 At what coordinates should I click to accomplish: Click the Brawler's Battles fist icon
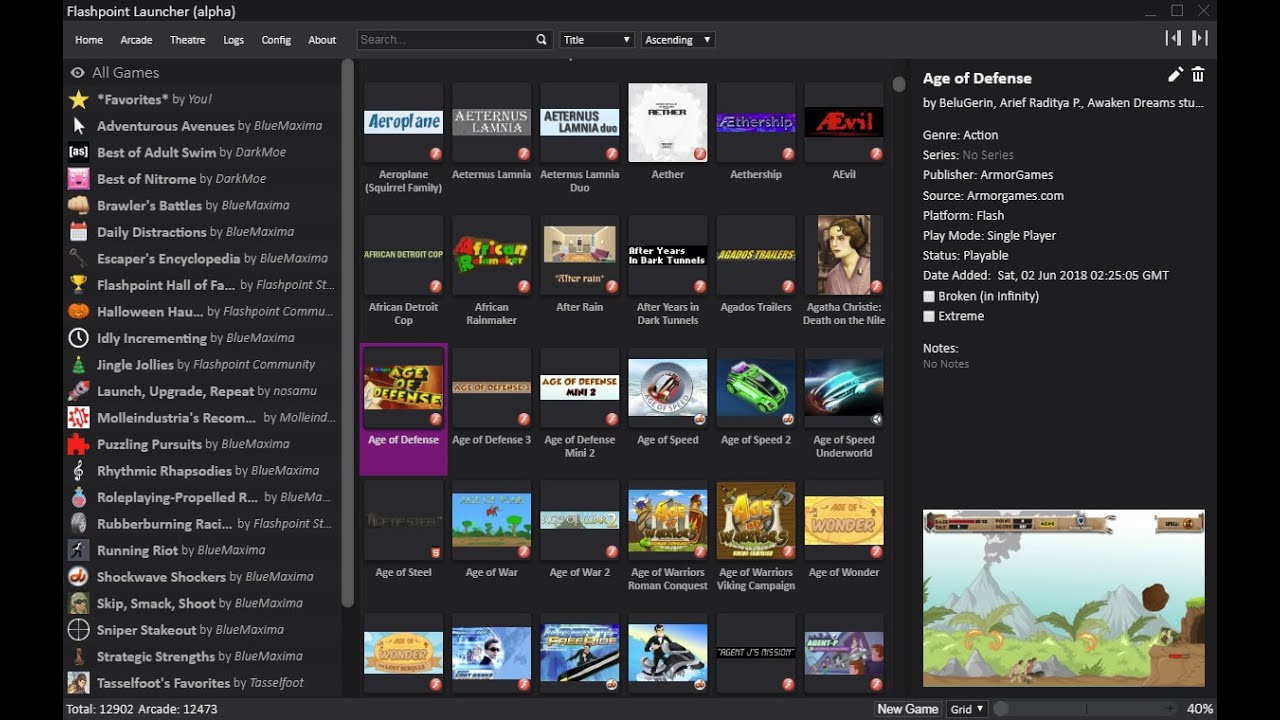[x=78, y=205]
